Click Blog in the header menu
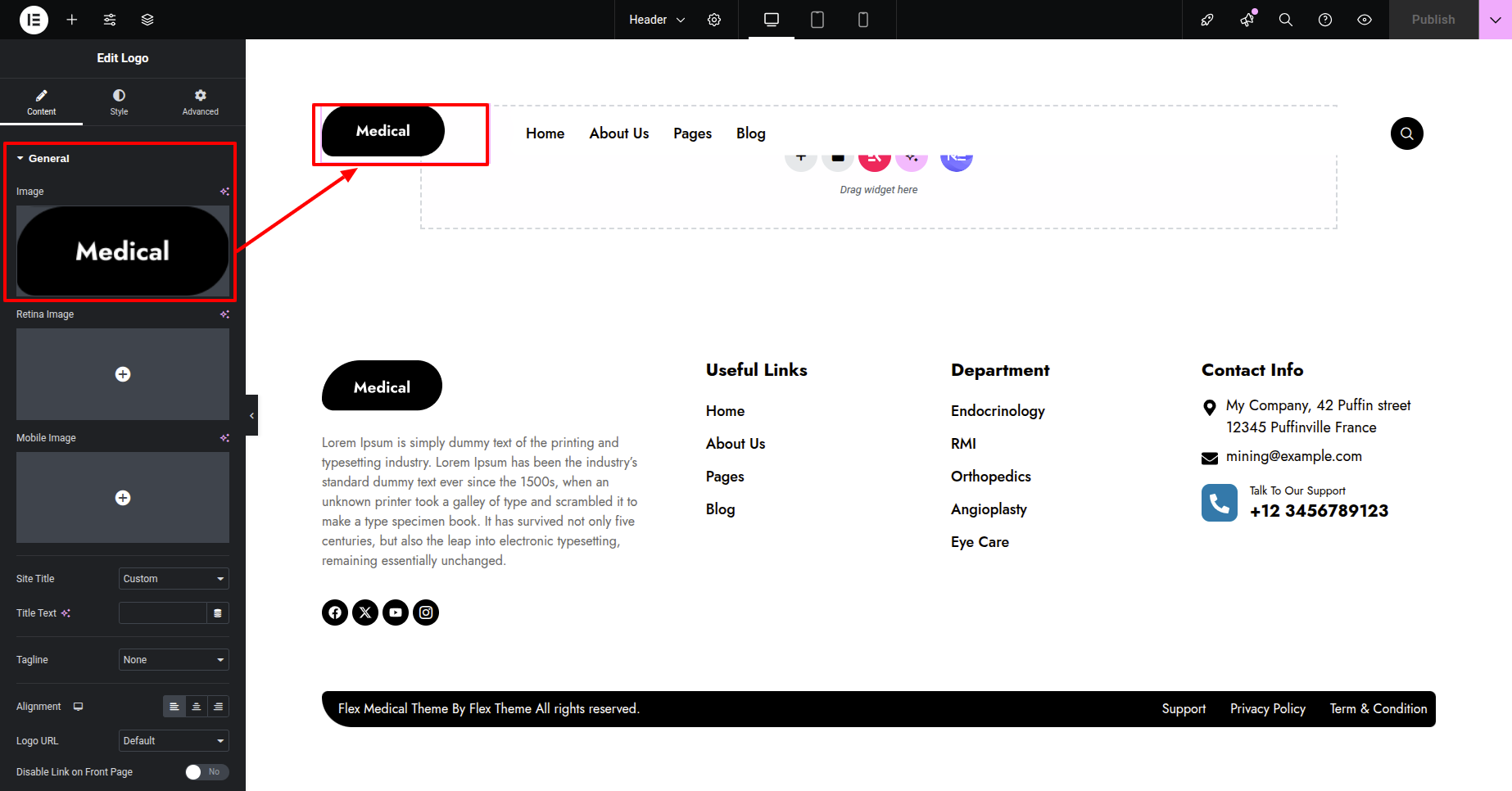Image resolution: width=1512 pixels, height=791 pixels. [x=750, y=133]
